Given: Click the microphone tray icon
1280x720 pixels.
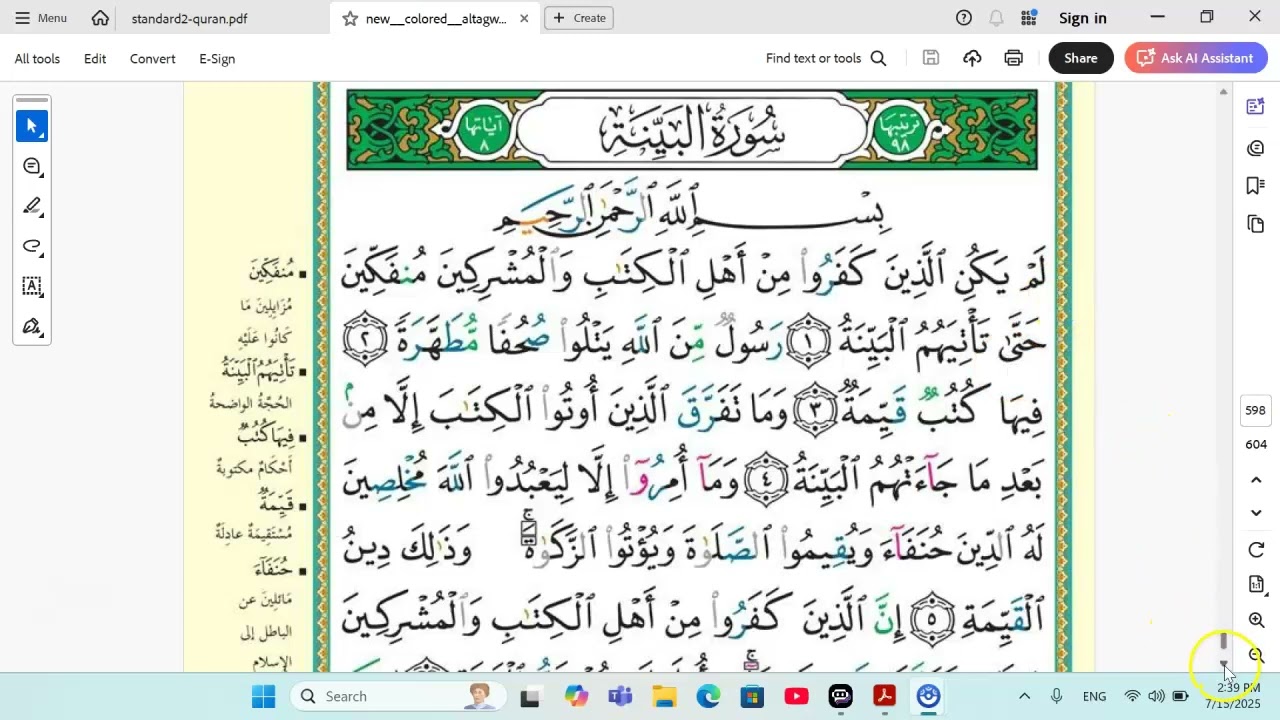Looking at the screenshot, I should pyautogui.click(x=1056, y=696).
